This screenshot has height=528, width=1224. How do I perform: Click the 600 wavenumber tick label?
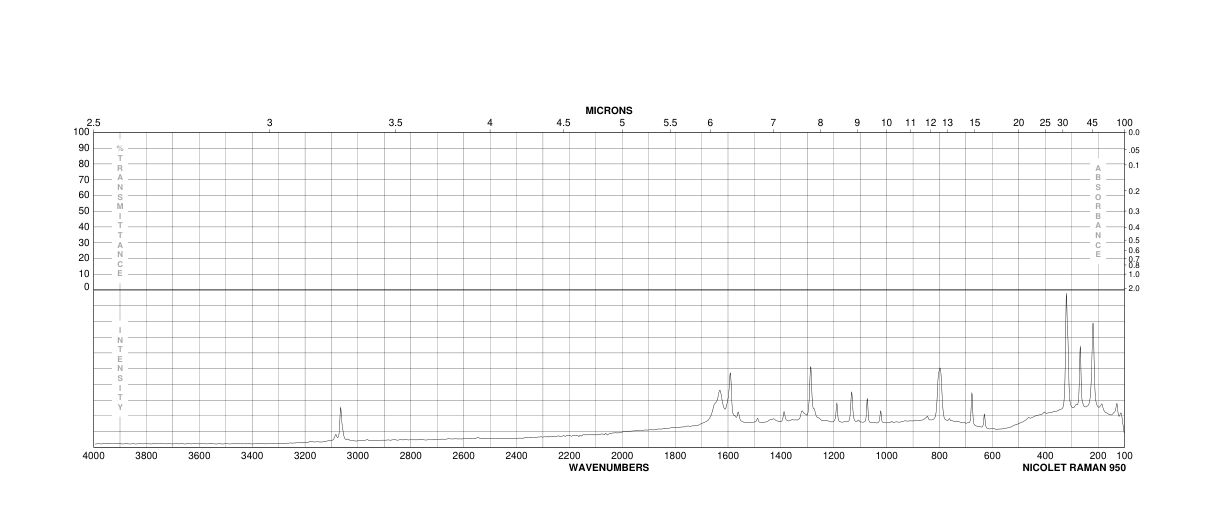pyautogui.click(x=992, y=456)
